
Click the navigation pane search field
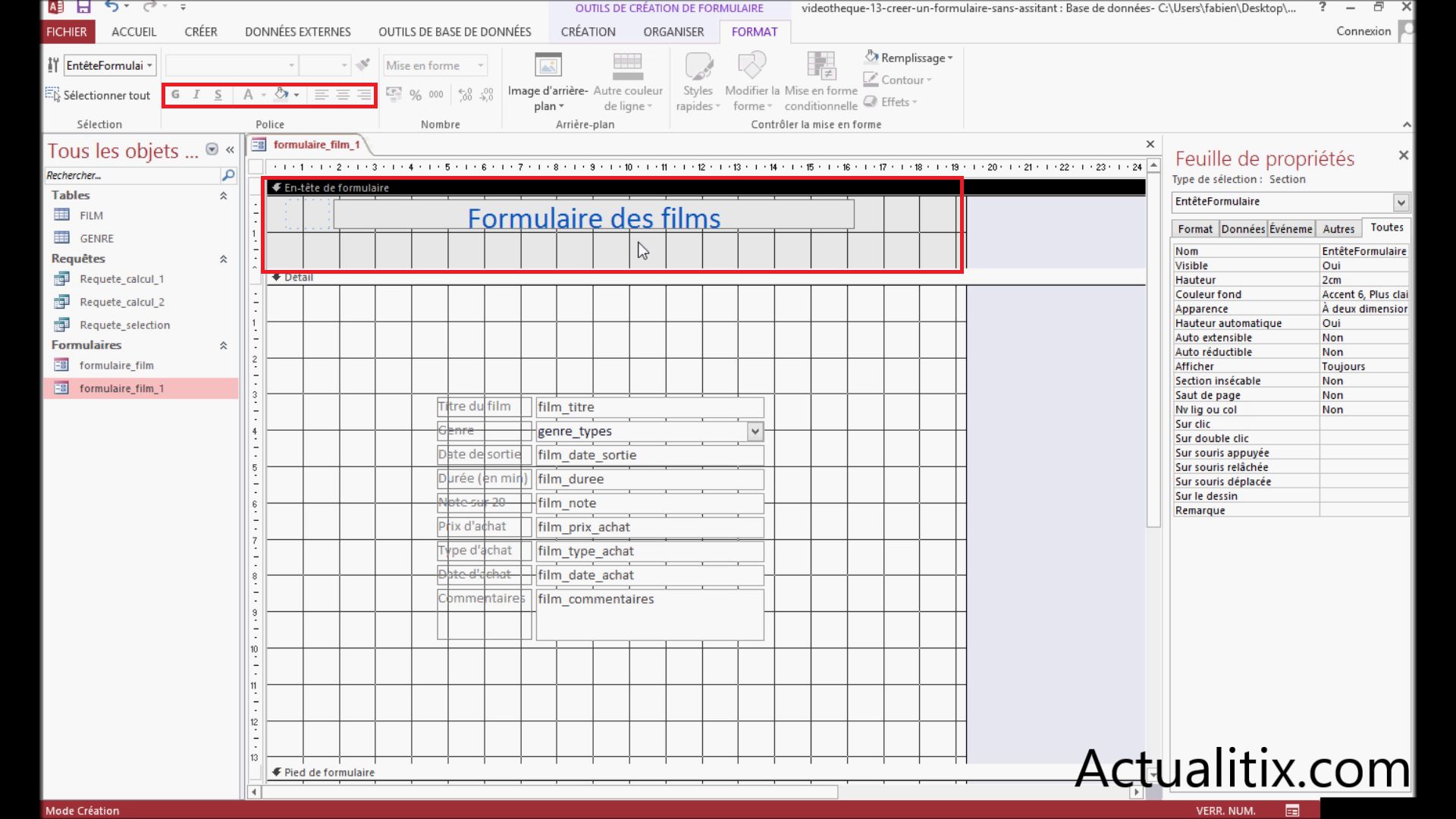click(x=132, y=175)
